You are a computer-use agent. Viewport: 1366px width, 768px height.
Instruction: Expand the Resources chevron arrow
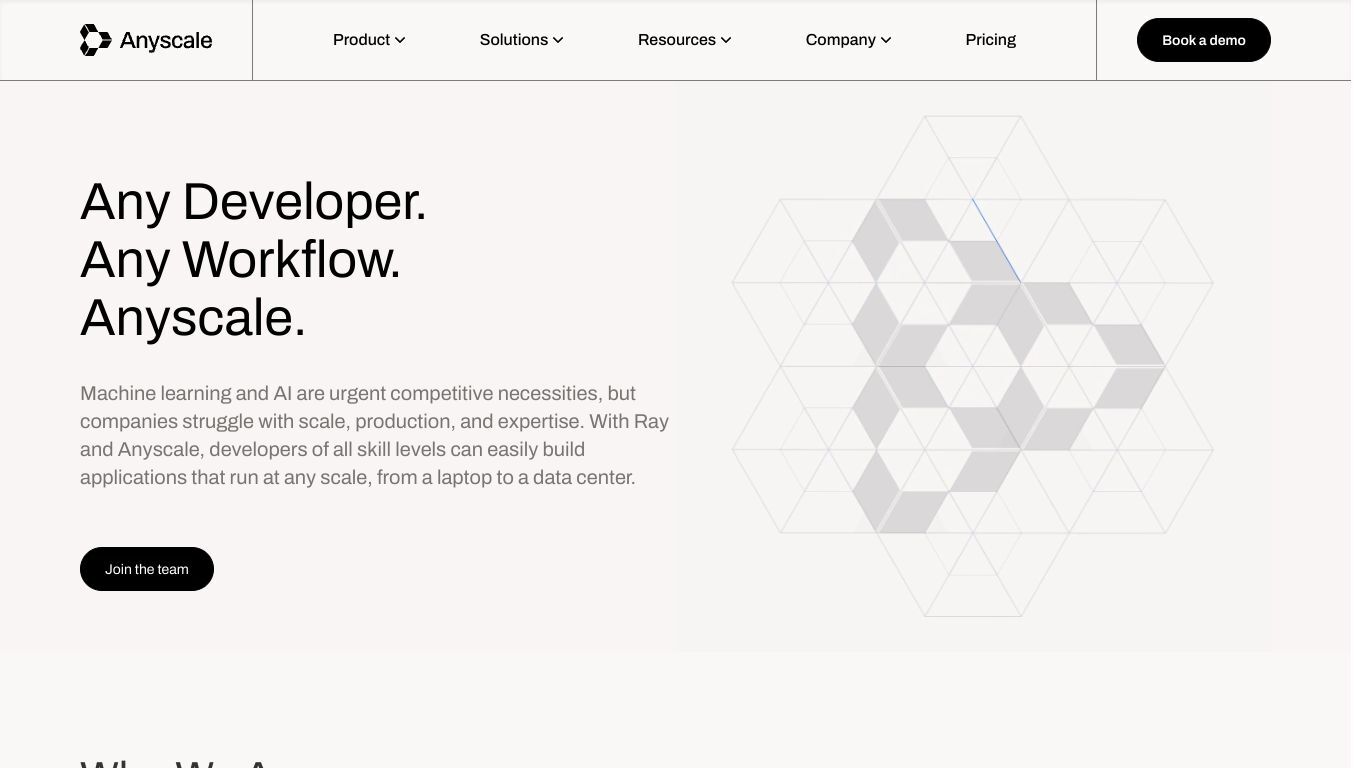tap(726, 40)
